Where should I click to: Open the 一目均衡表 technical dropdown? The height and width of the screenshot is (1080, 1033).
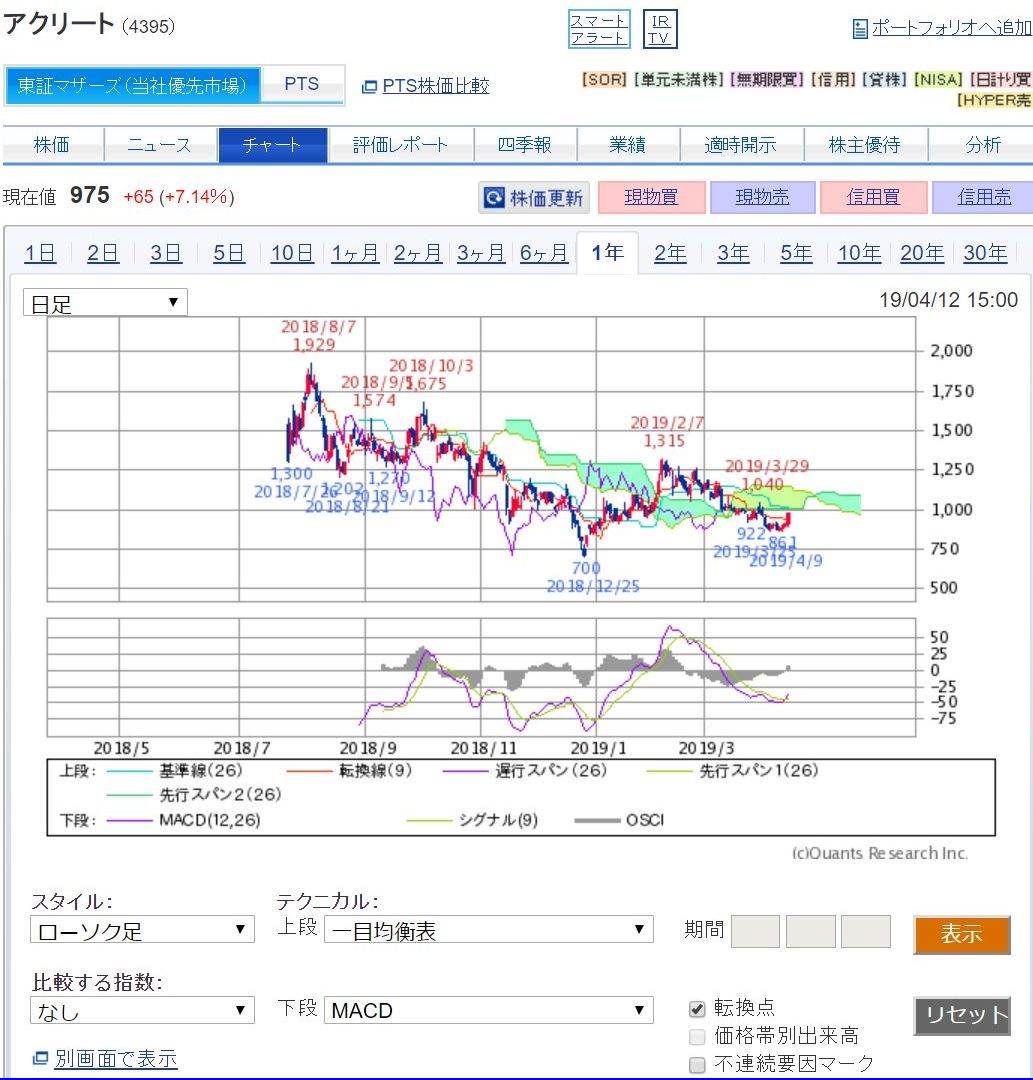coord(488,930)
